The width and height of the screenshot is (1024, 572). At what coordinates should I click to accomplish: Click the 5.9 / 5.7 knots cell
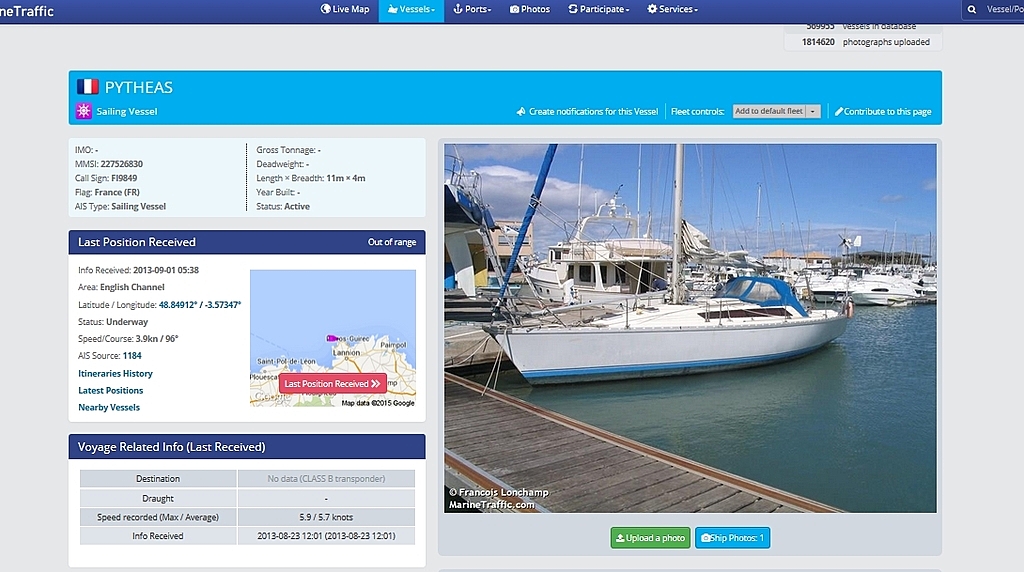click(326, 517)
